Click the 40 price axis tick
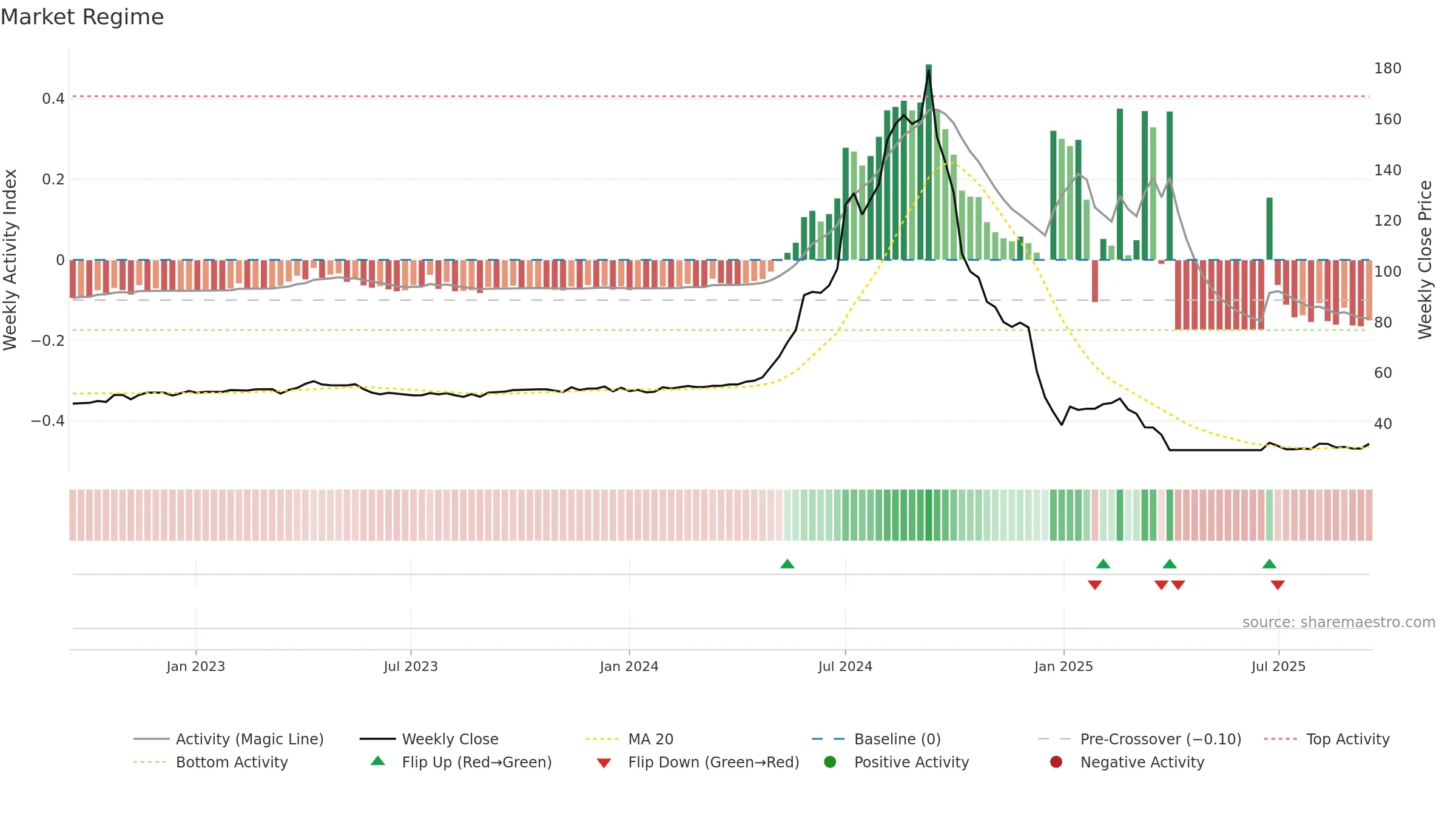Image resolution: width=1456 pixels, height=819 pixels. tap(1383, 423)
